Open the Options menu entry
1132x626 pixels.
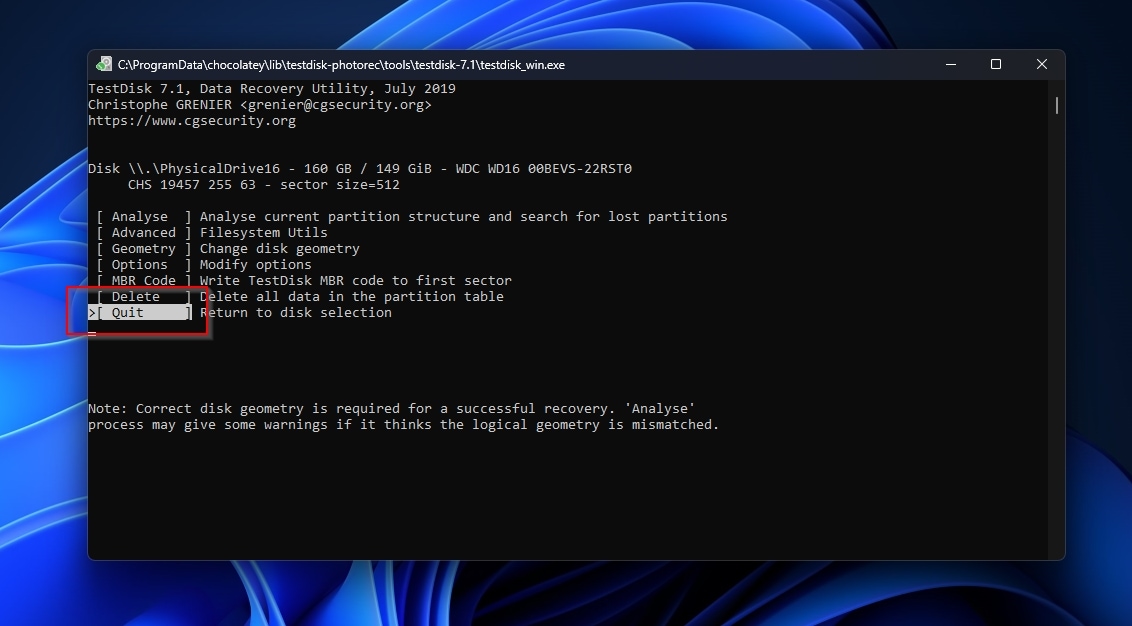(144, 264)
